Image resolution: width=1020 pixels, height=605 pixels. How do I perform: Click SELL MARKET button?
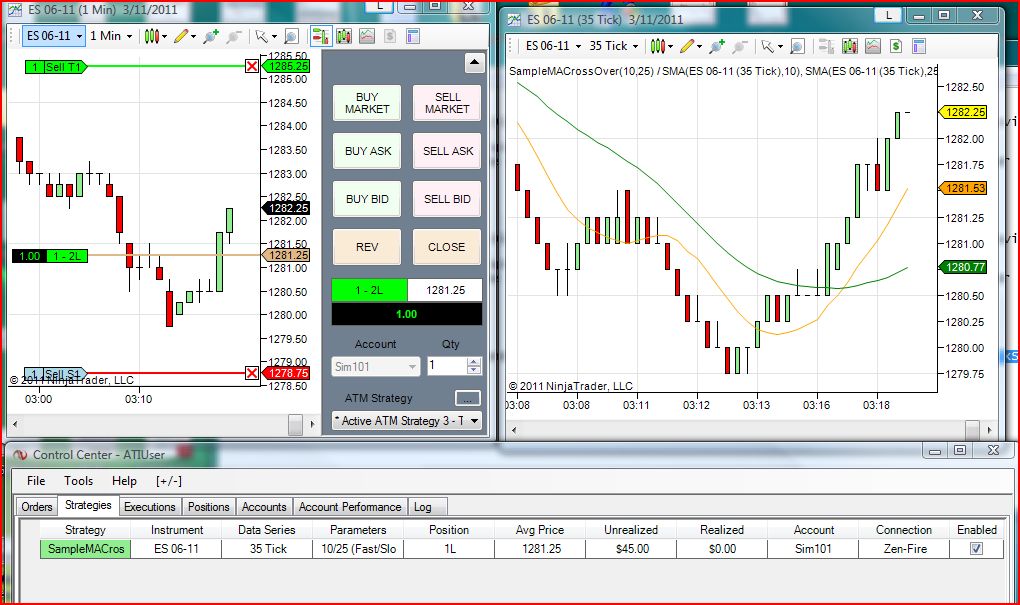click(447, 103)
